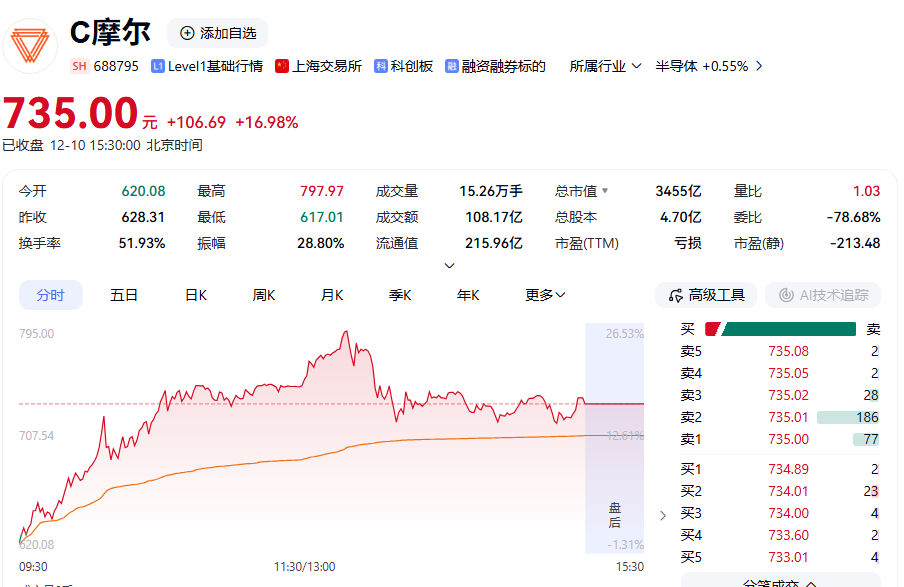Switch to the 周K chart tab
Image resolution: width=904 pixels, height=587 pixels.
click(264, 295)
